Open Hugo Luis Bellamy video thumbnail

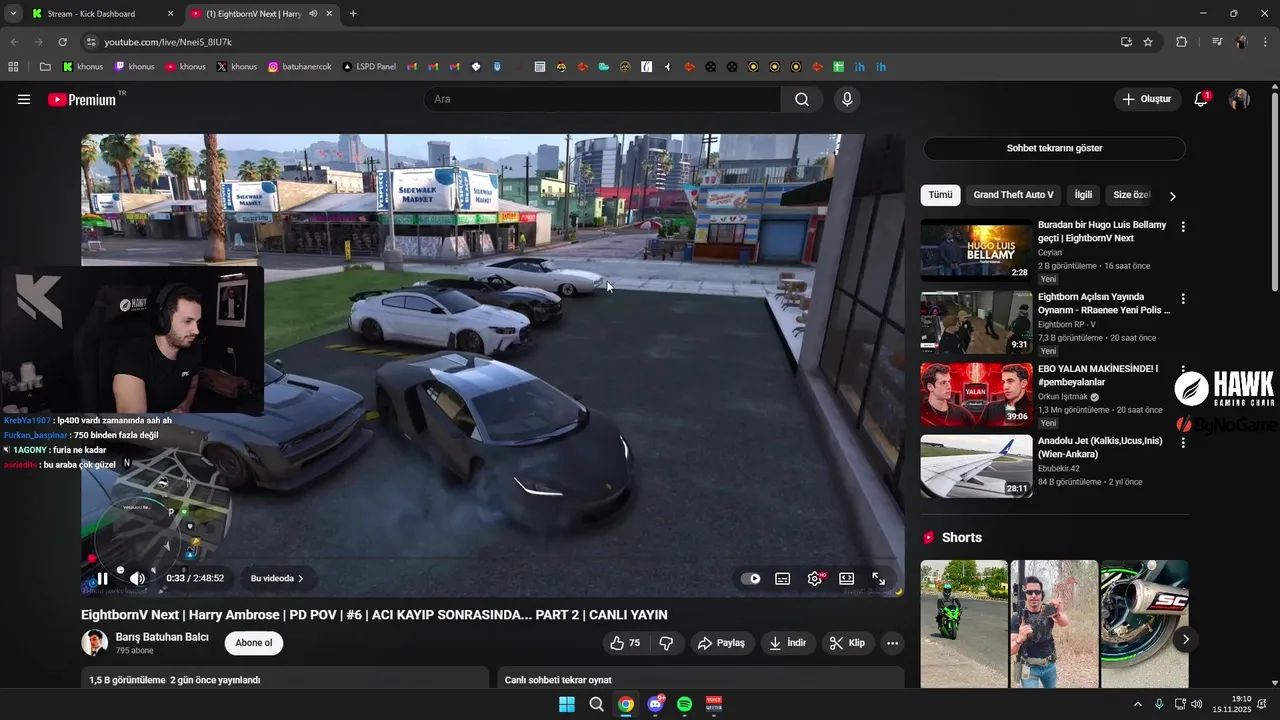click(x=976, y=250)
